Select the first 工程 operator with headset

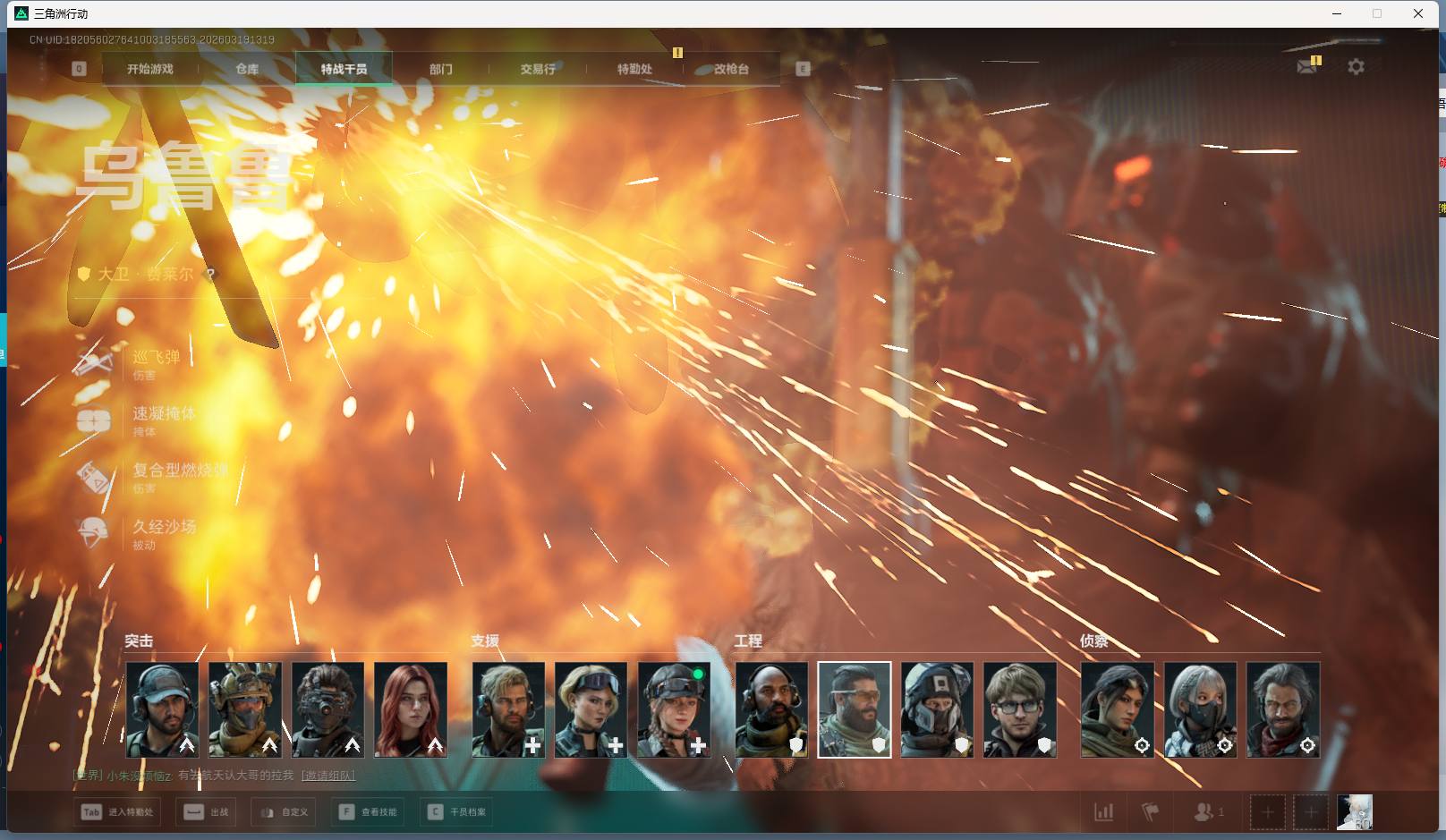771,710
